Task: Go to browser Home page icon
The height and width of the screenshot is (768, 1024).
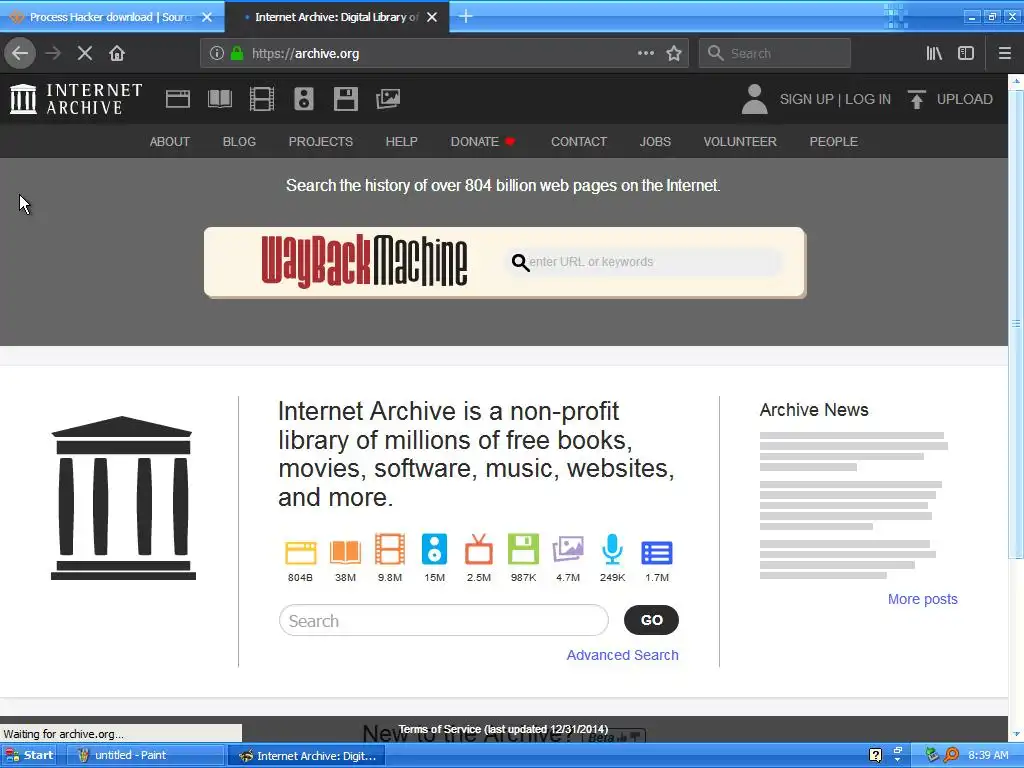Action: click(x=117, y=53)
